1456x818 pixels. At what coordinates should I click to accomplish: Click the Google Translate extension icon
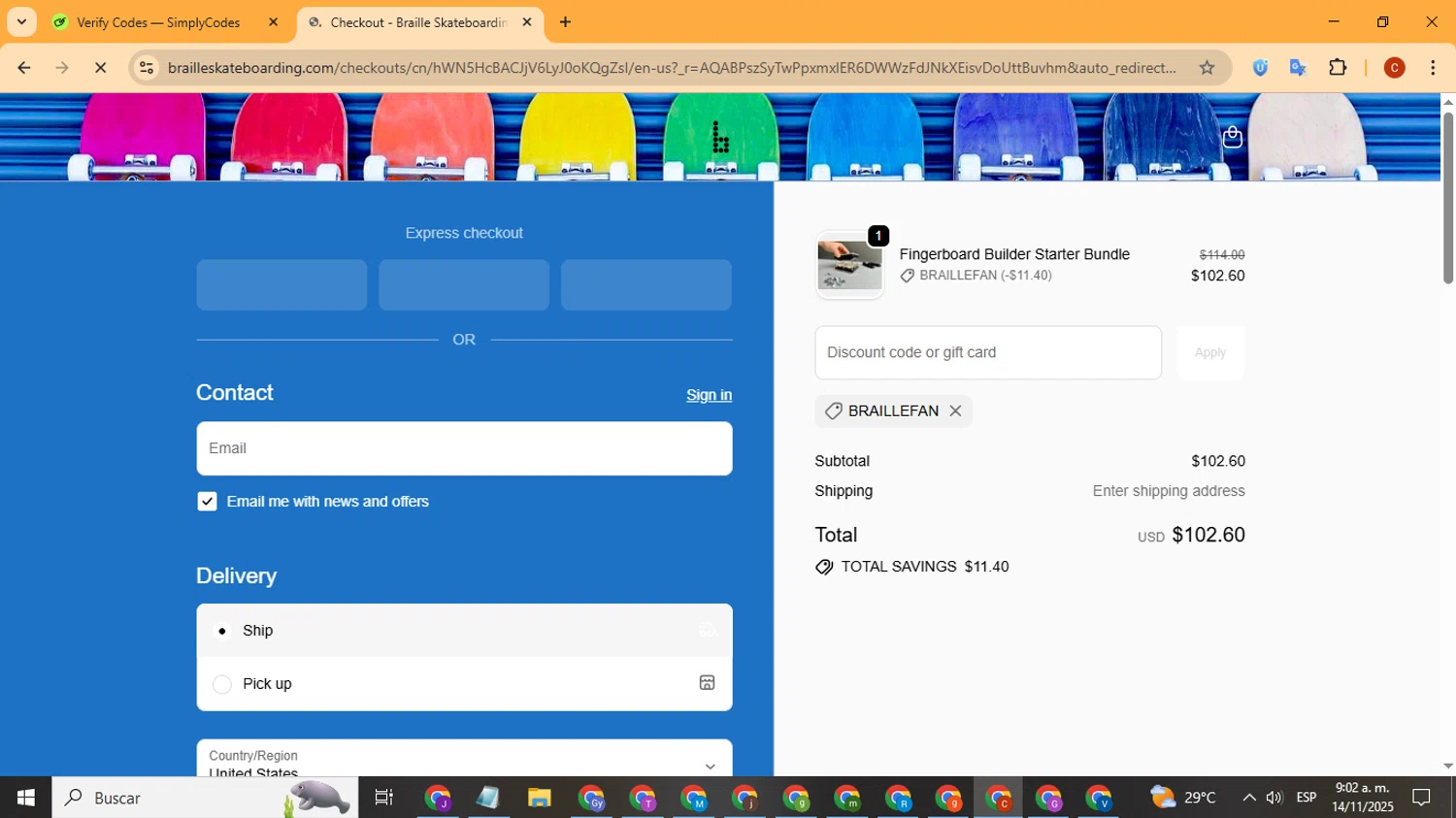pos(1298,68)
